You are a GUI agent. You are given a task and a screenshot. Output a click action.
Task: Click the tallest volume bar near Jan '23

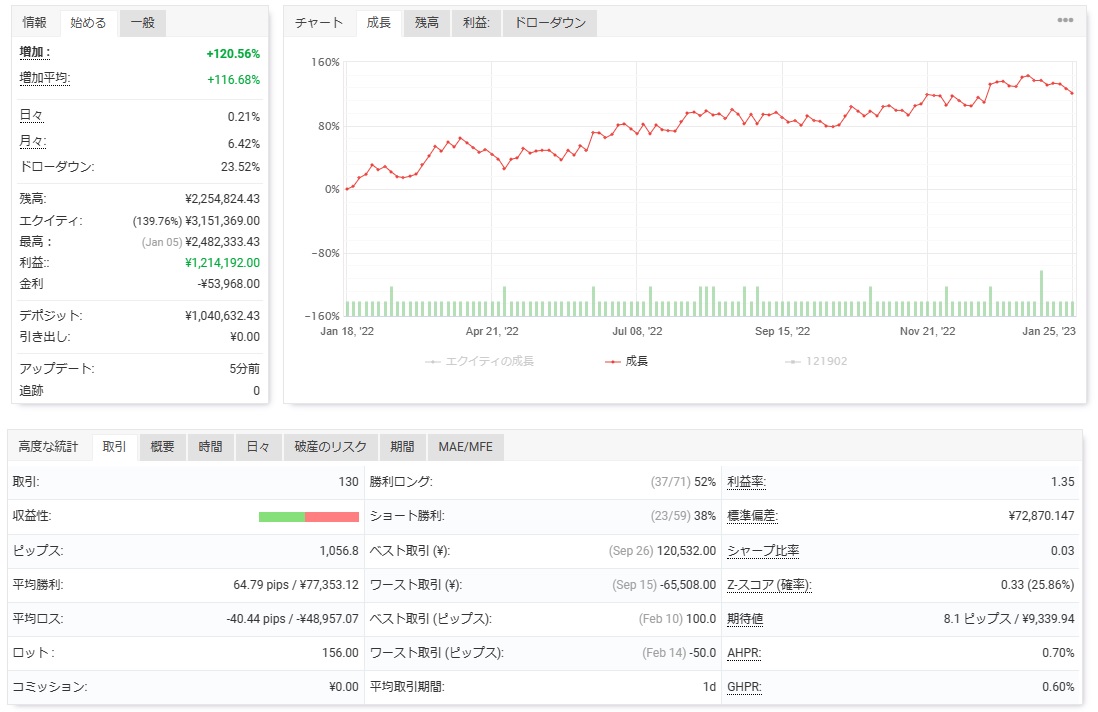pos(1041,293)
